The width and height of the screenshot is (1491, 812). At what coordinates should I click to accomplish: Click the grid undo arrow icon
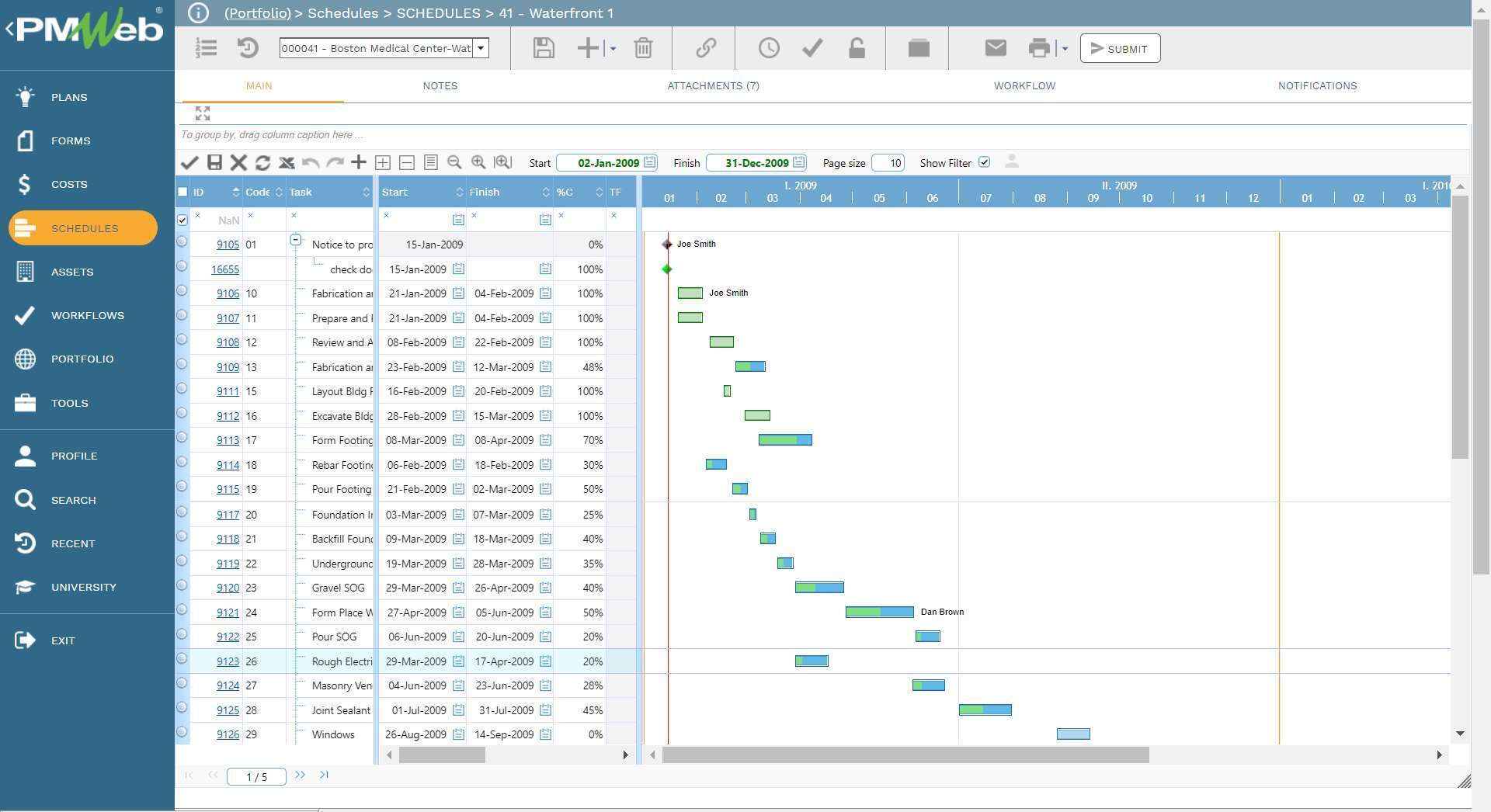[311, 162]
